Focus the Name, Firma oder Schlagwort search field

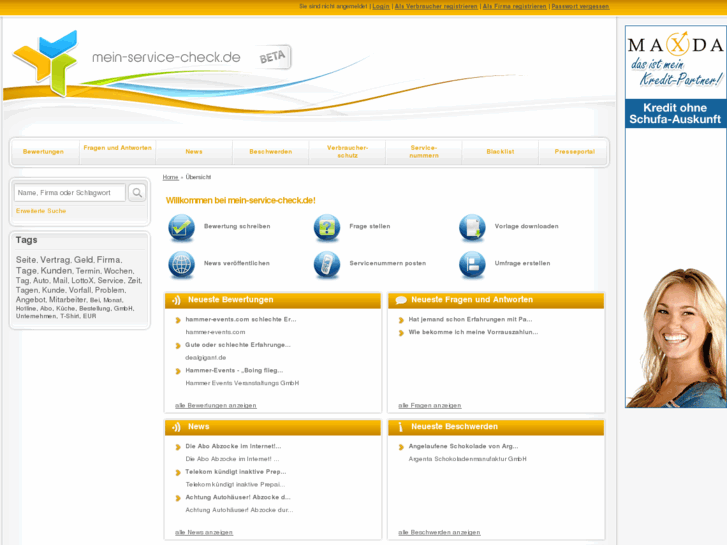[70, 192]
